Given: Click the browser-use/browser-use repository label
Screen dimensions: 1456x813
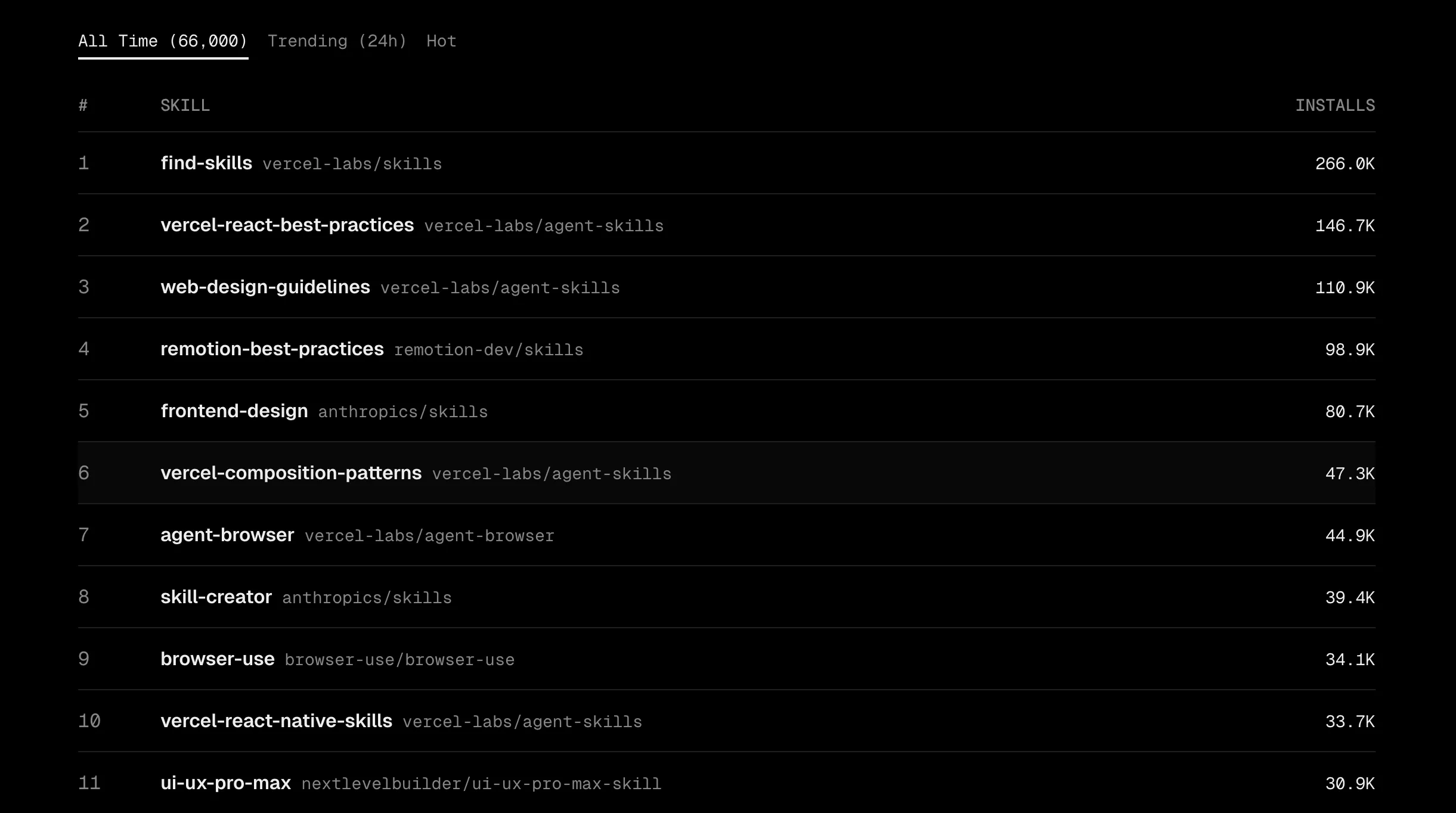Looking at the screenshot, I should [x=399, y=660].
